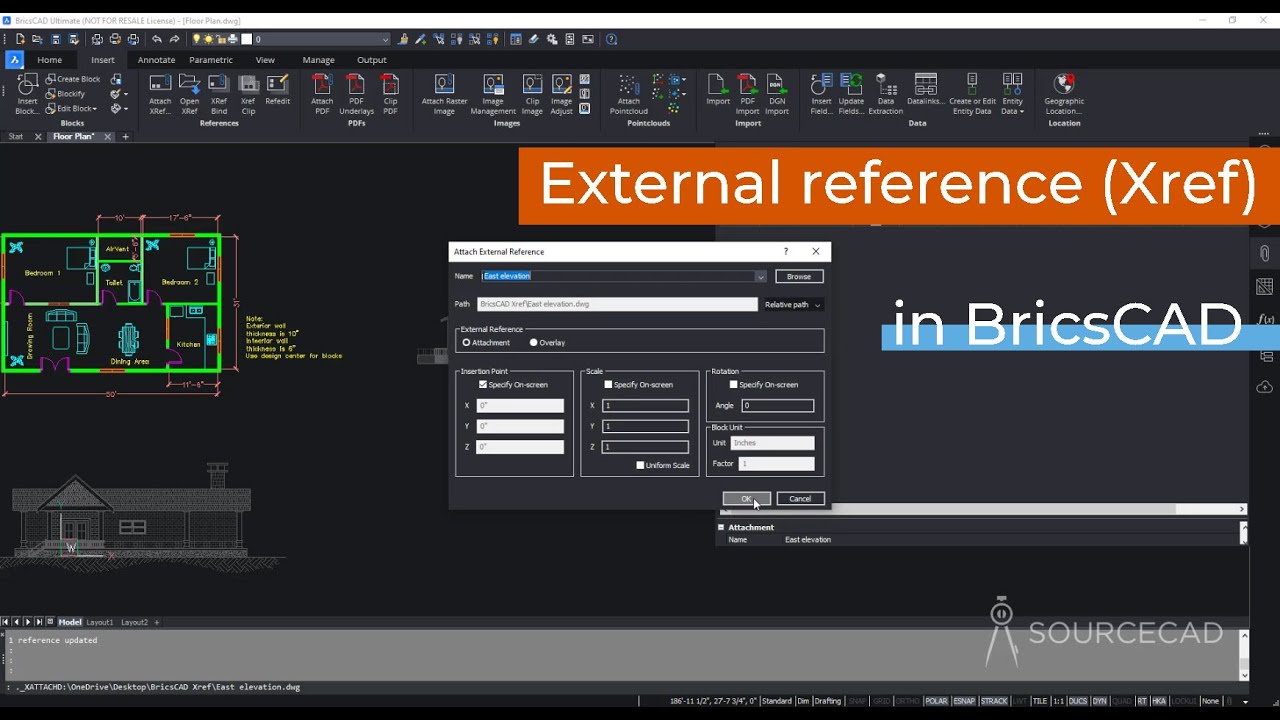Collapse the Attachment section in panel

[721, 527]
